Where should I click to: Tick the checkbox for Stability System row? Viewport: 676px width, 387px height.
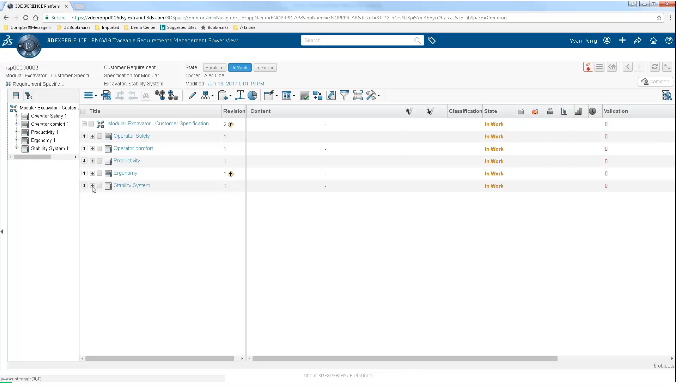point(99,186)
